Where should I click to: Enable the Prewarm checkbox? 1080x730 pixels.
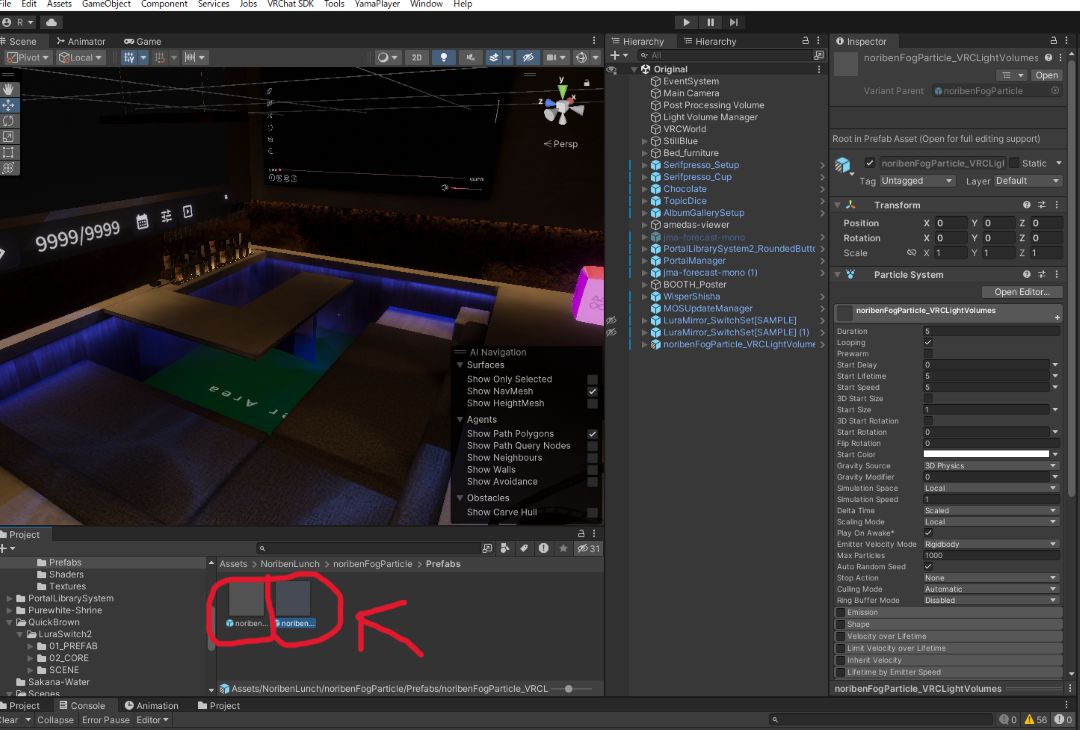[x=928, y=353]
